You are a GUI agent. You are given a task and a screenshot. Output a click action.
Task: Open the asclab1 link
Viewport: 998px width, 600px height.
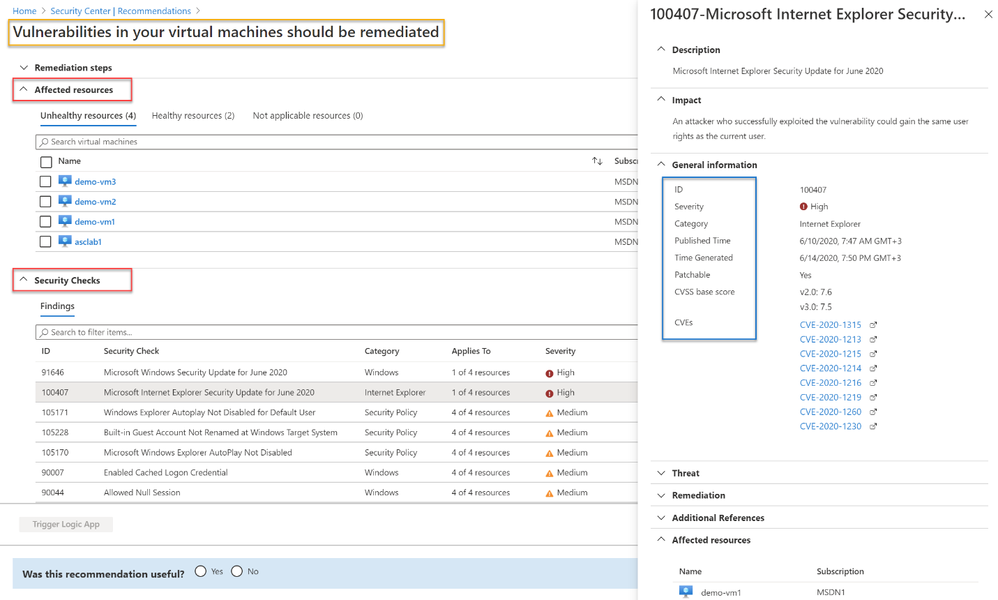click(x=88, y=242)
